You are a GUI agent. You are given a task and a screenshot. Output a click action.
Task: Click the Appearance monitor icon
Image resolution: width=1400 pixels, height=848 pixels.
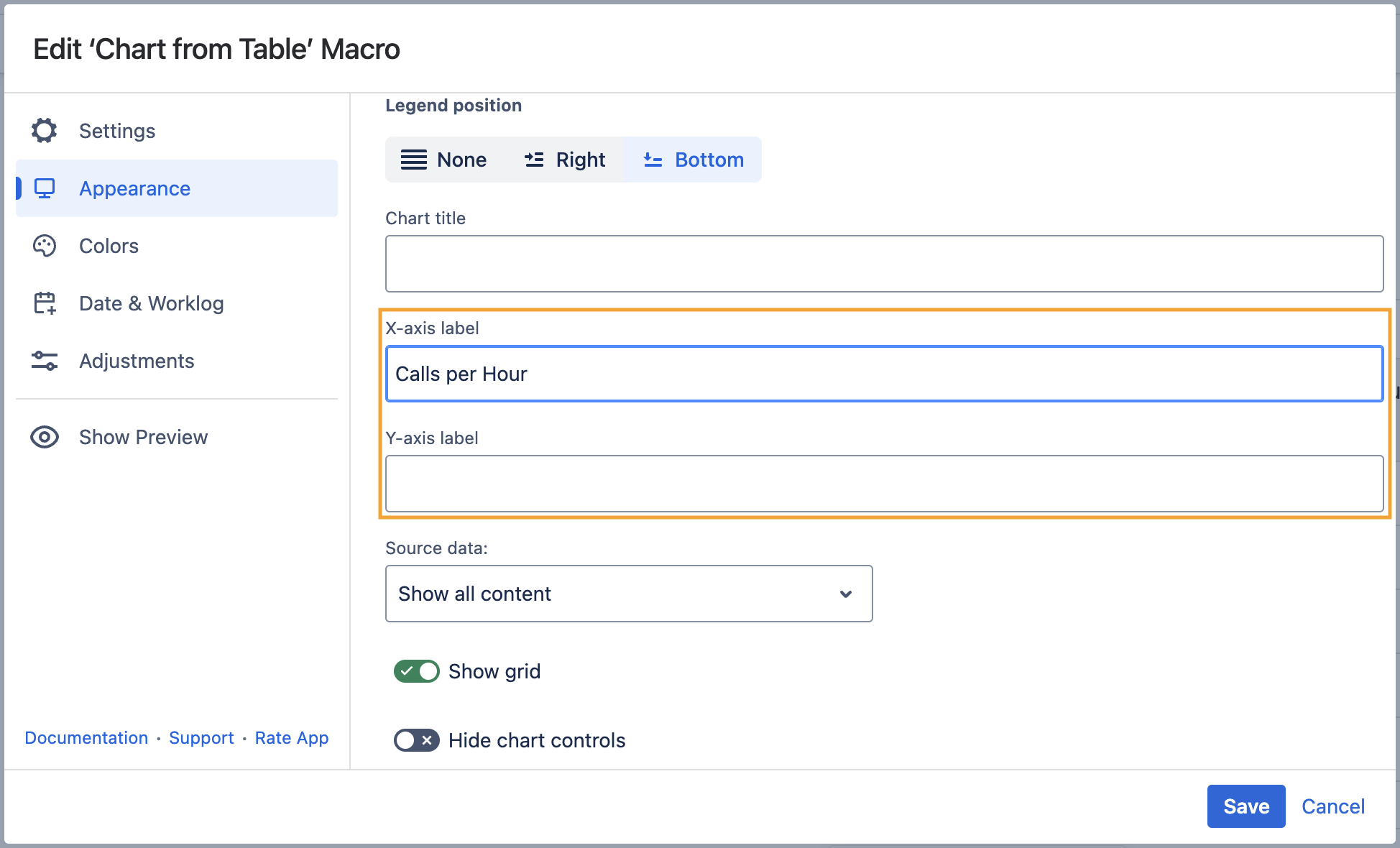45,188
